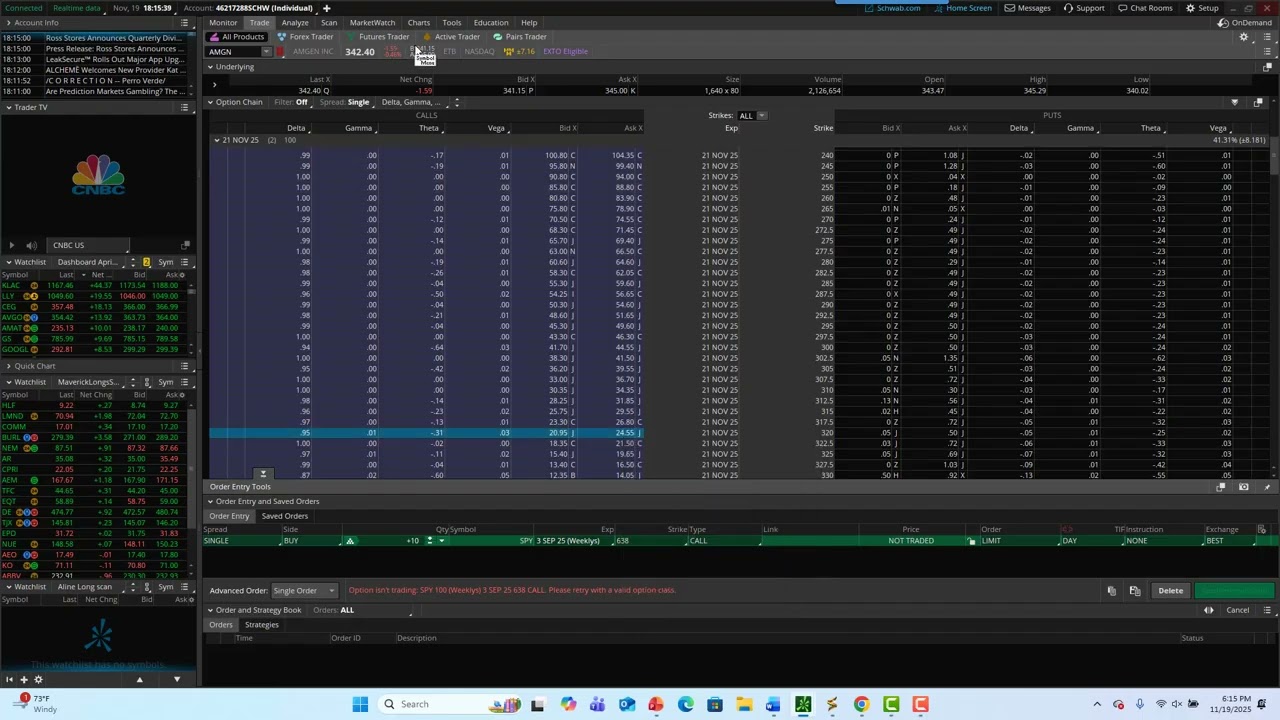Delete the current order entry
The image size is (1280, 720).
(1171, 591)
